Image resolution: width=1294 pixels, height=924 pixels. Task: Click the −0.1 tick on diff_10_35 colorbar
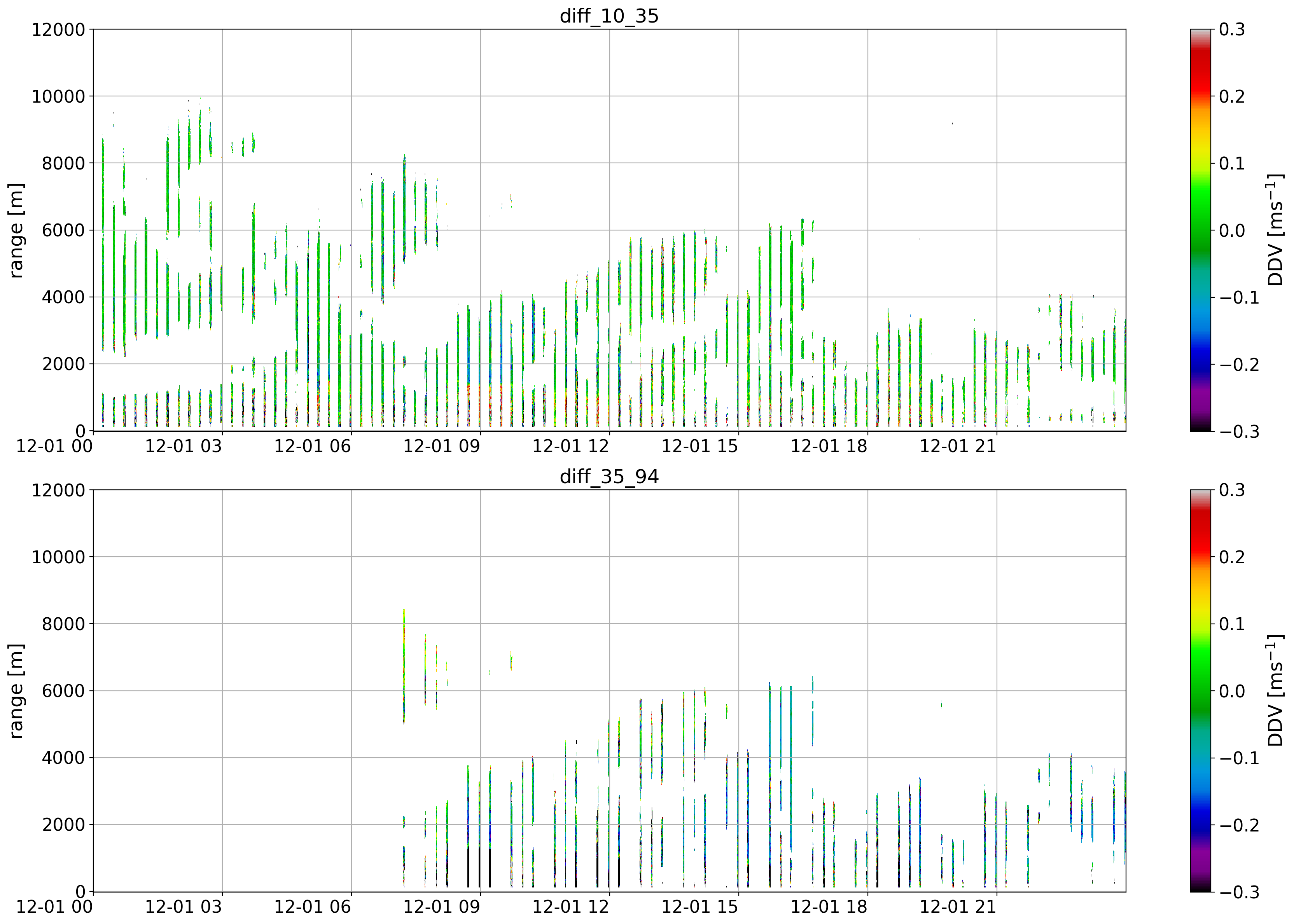point(1239,297)
